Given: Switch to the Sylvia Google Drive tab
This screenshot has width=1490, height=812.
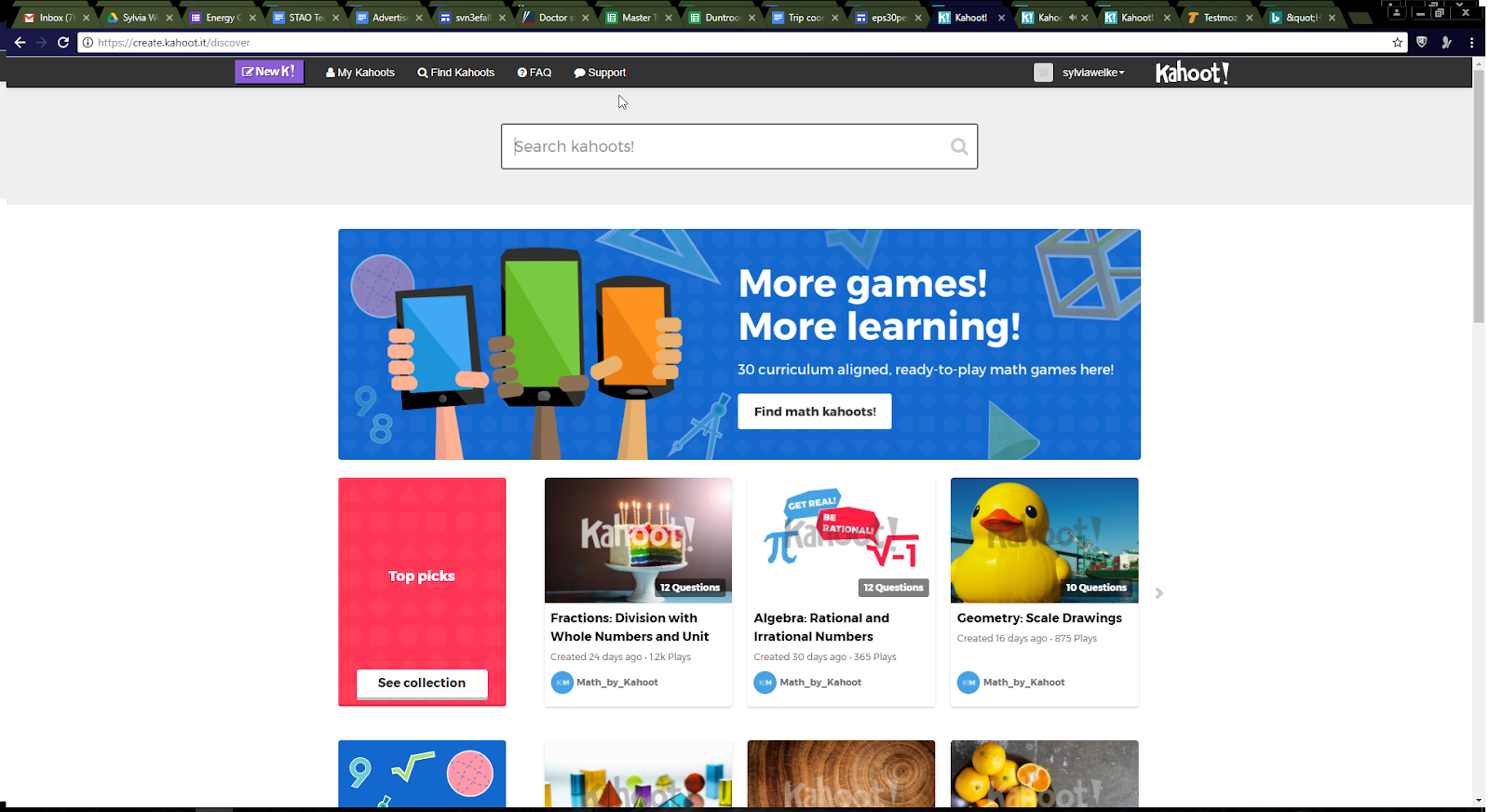Looking at the screenshot, I should pos(136,18).
